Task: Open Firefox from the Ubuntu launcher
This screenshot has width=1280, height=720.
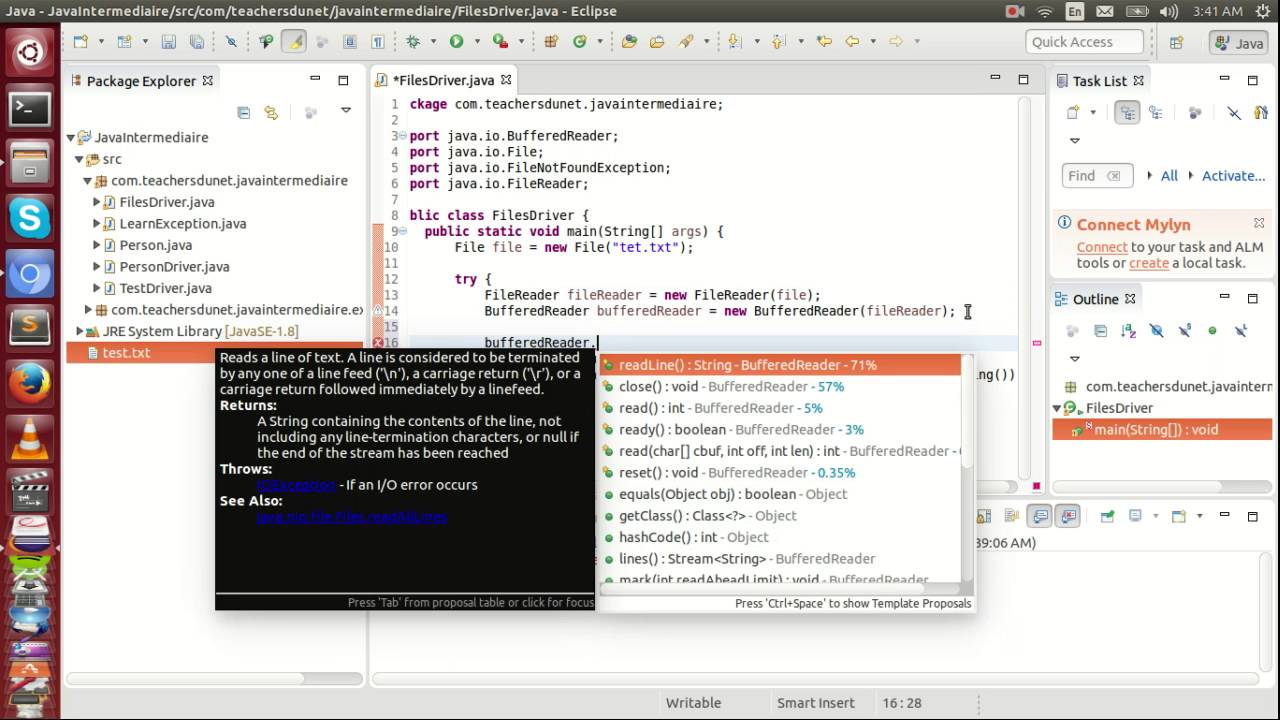Action: pos(30,382)
